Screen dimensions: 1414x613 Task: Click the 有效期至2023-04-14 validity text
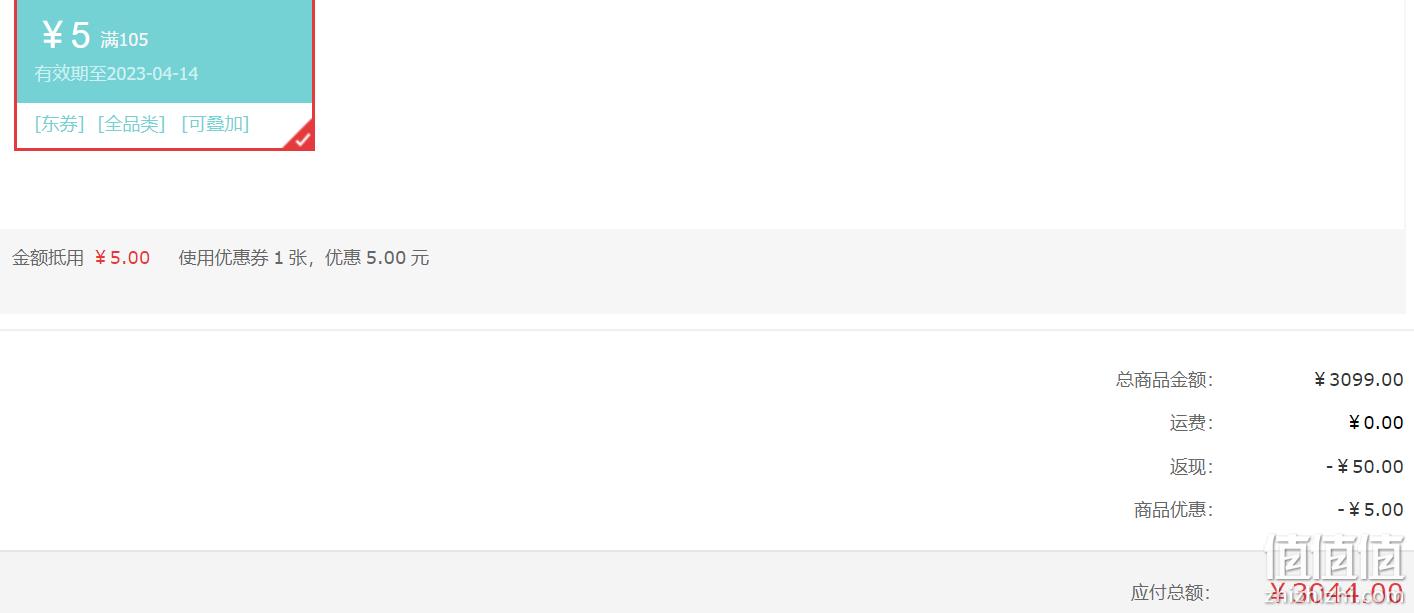pos(116,74)
